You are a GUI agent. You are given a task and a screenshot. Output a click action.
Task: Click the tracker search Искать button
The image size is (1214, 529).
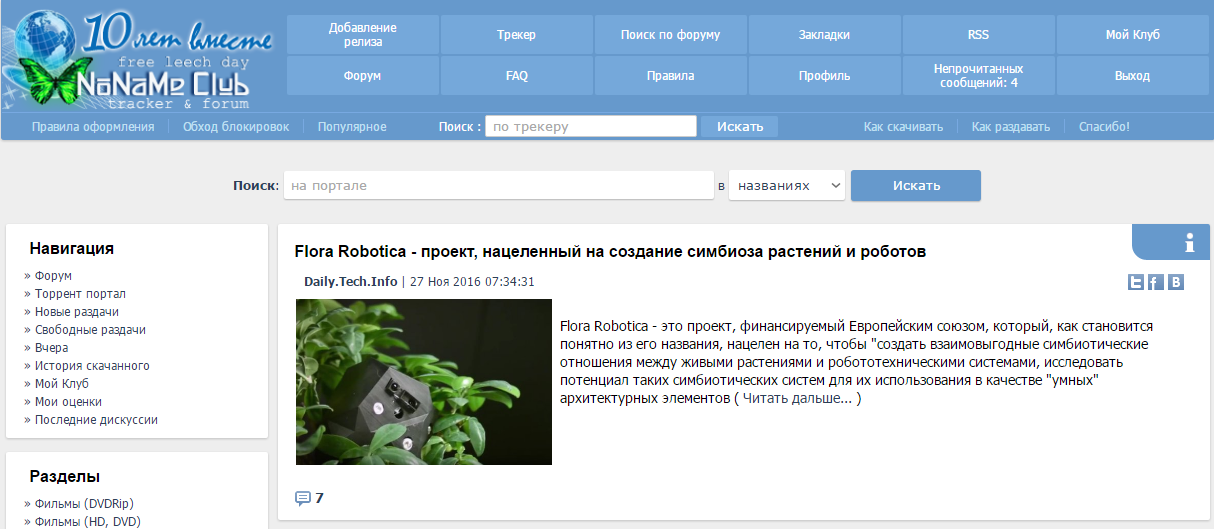click(739, 127)
